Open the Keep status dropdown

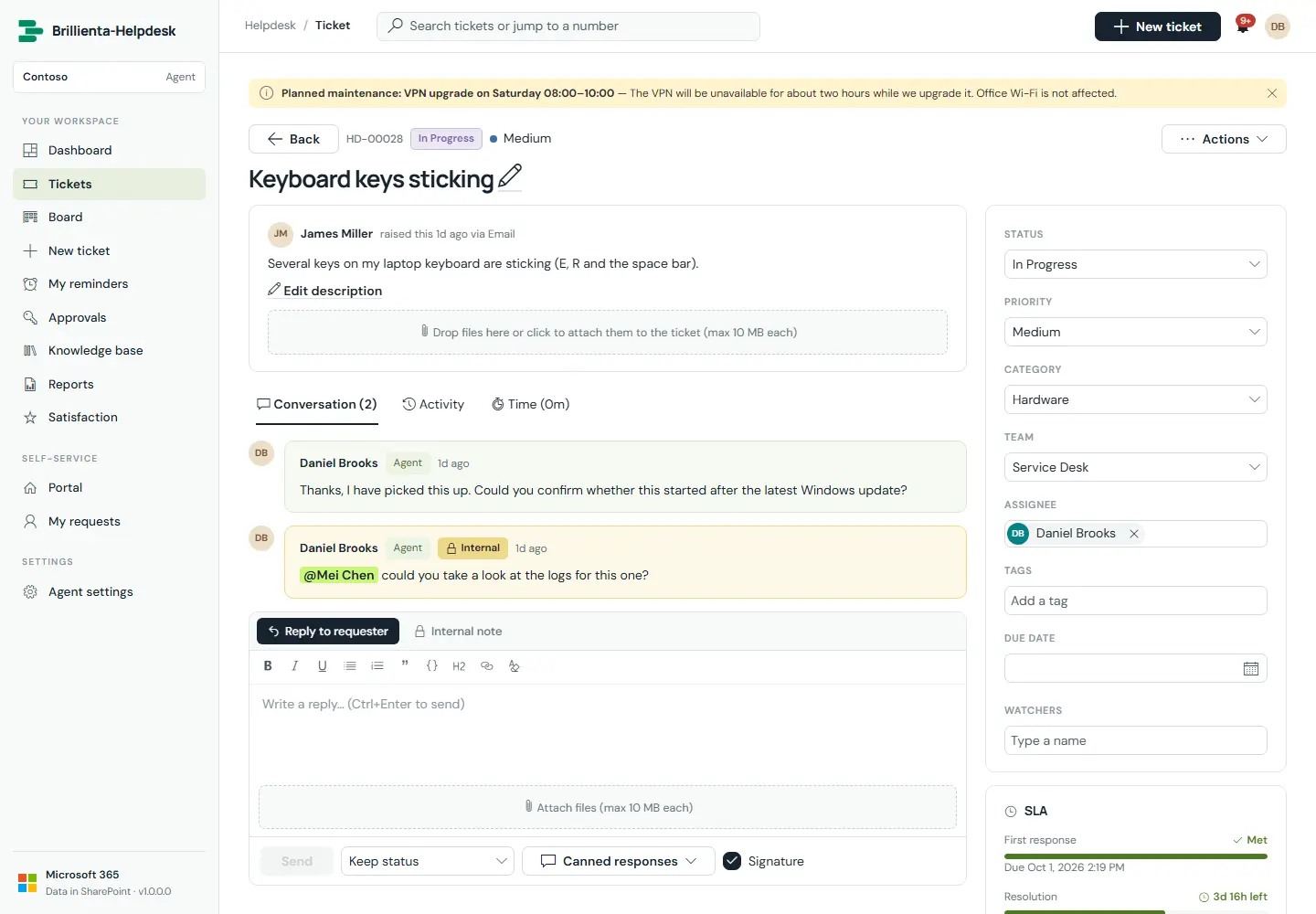click(428, 861)
